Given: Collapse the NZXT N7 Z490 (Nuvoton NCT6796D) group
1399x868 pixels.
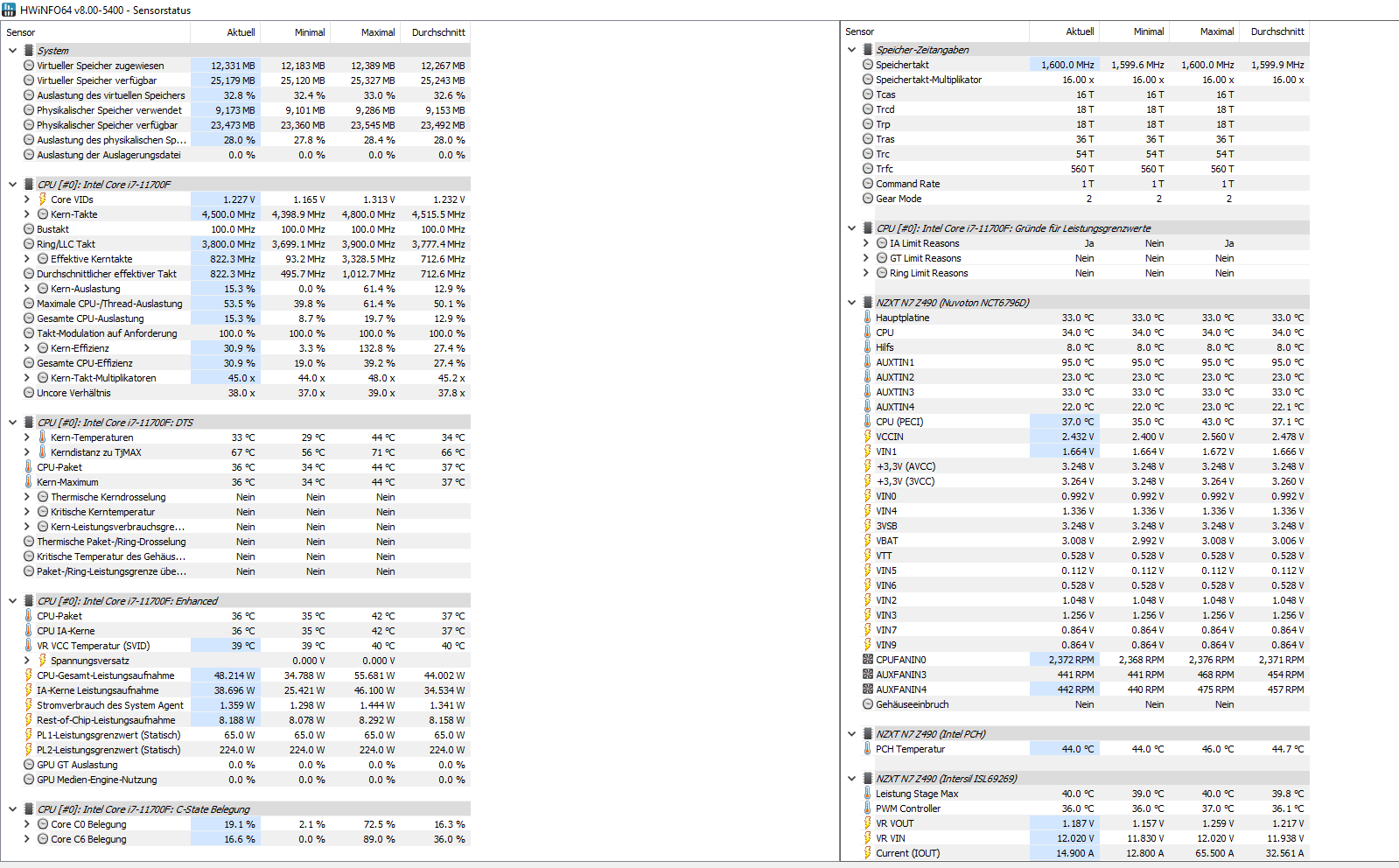Looking at the screenshot, I should (x=851, y=303).
